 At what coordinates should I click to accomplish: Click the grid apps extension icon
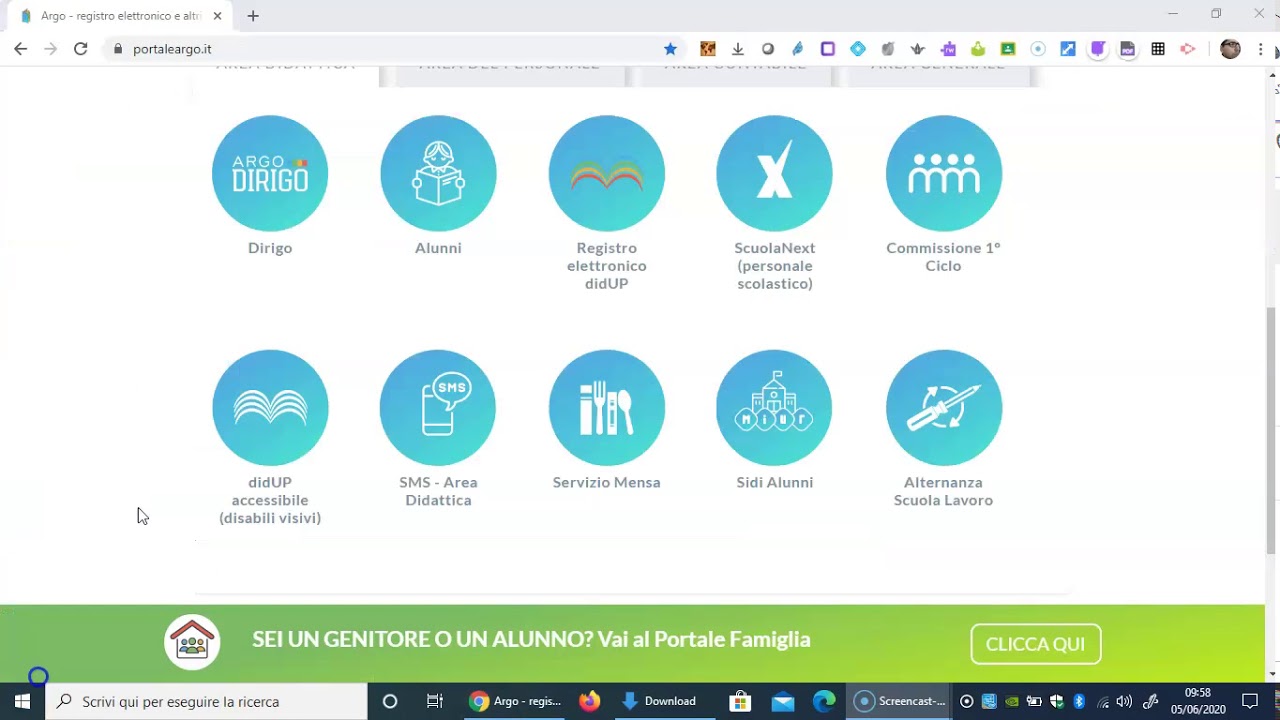pyautogui.click(x=1158, y=49)
